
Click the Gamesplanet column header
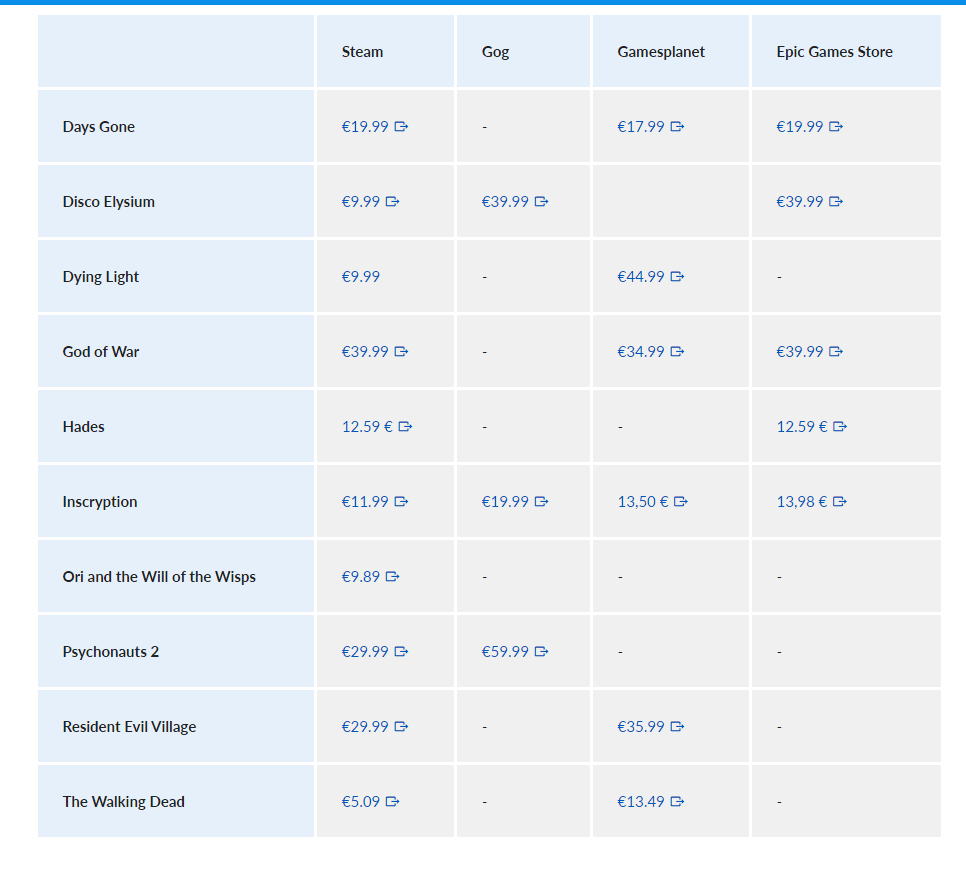(661, 52)
